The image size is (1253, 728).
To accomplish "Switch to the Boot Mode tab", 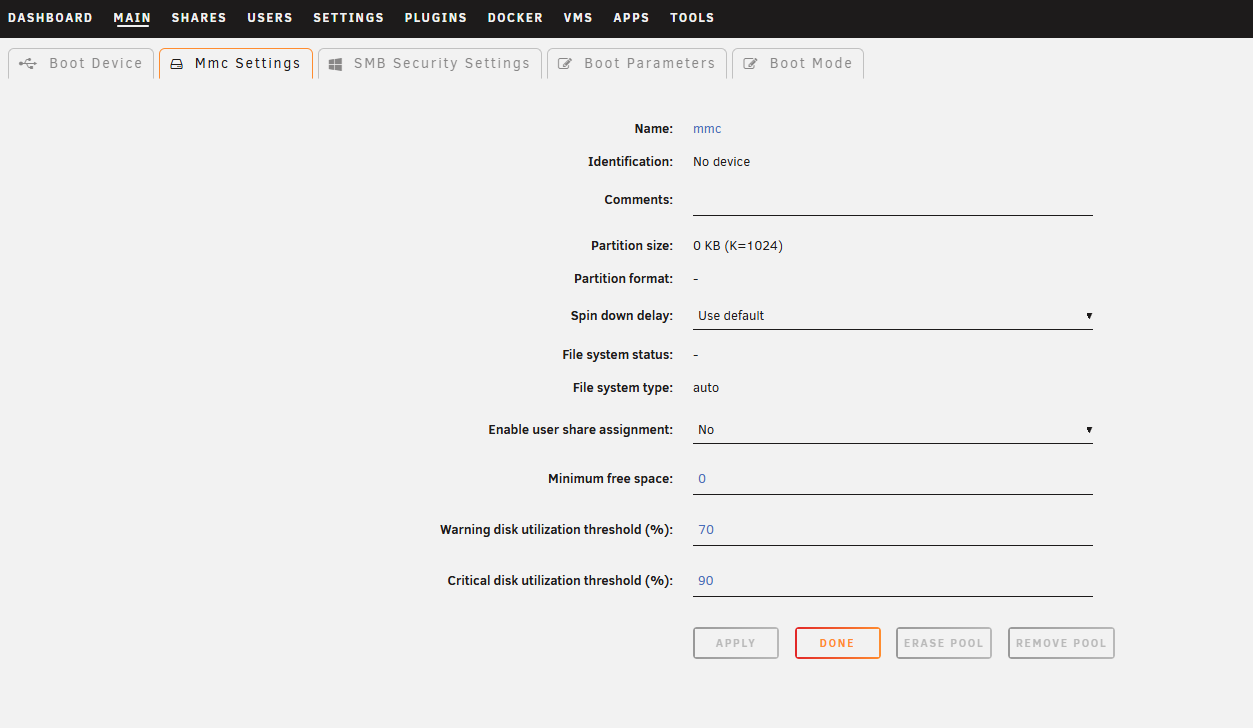I will click(798, 63).
